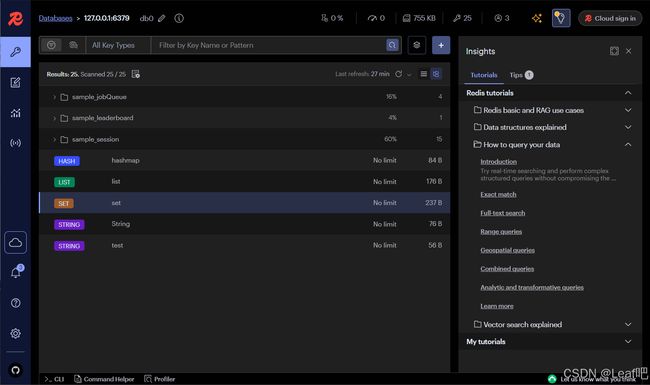Select the Tips tab

click(x=521, y=75)
